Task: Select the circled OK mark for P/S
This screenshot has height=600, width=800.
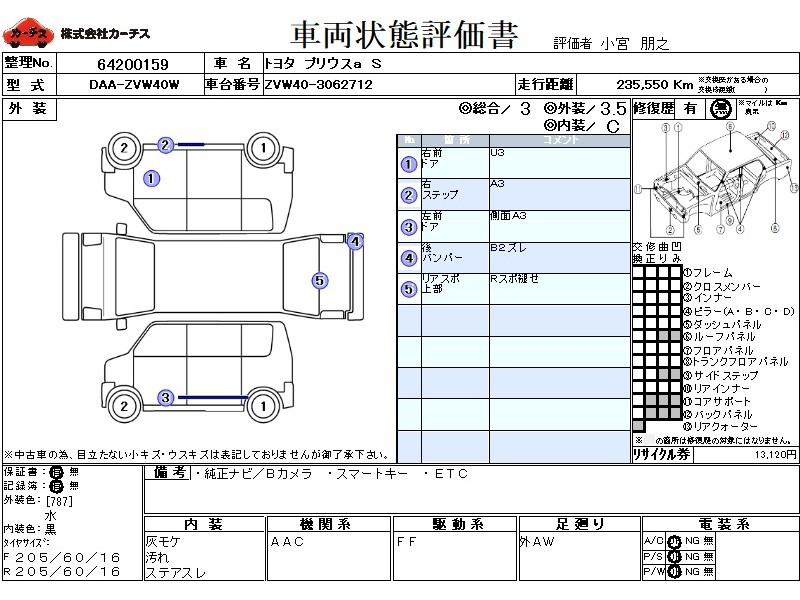Action: click(x=673, y=556)
